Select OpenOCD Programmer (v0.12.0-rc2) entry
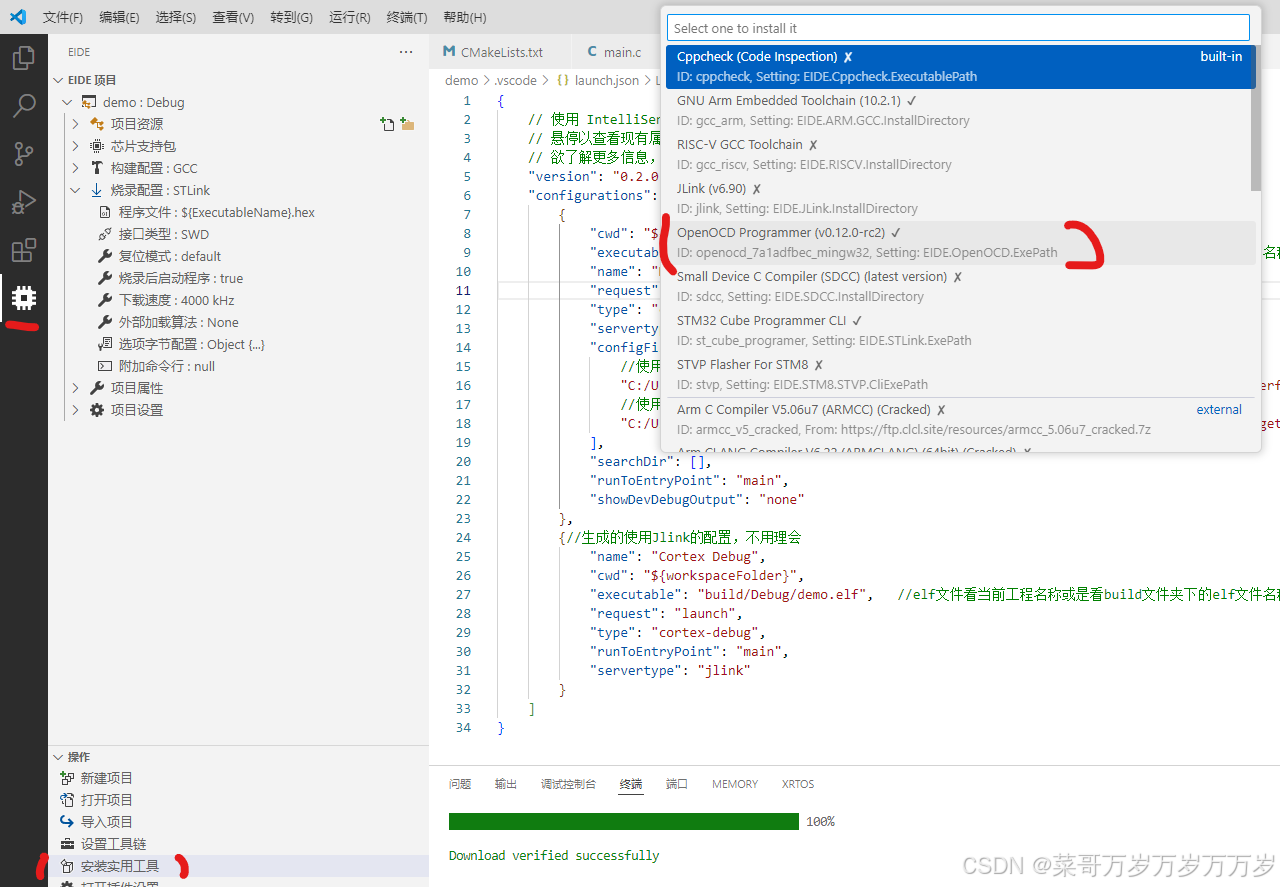The image size is (1280, 887). tap(958, 243)
